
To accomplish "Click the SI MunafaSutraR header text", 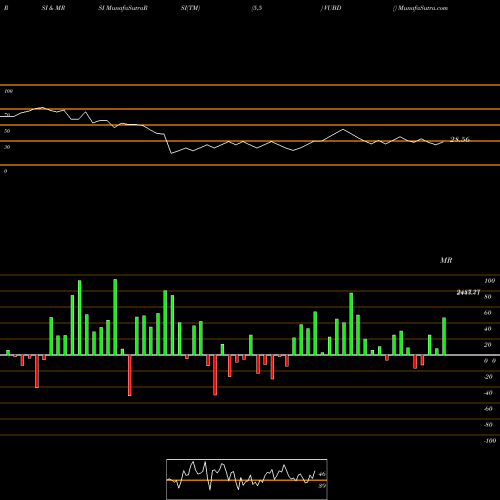I will [123, 8].
